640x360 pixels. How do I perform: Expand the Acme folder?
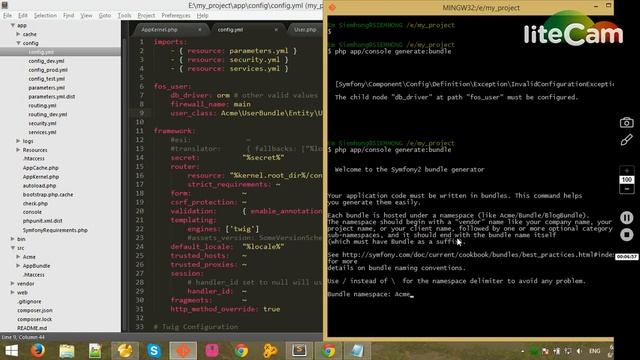18,257
